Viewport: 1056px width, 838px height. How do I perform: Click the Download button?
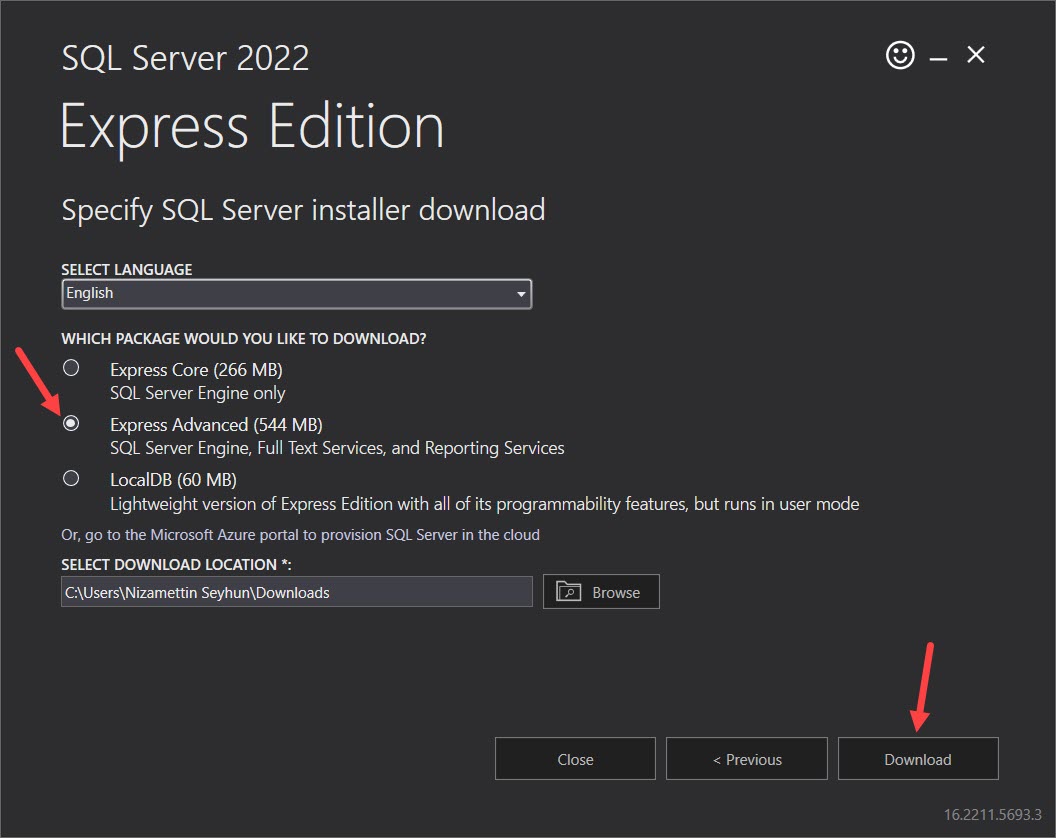point(917,758)
